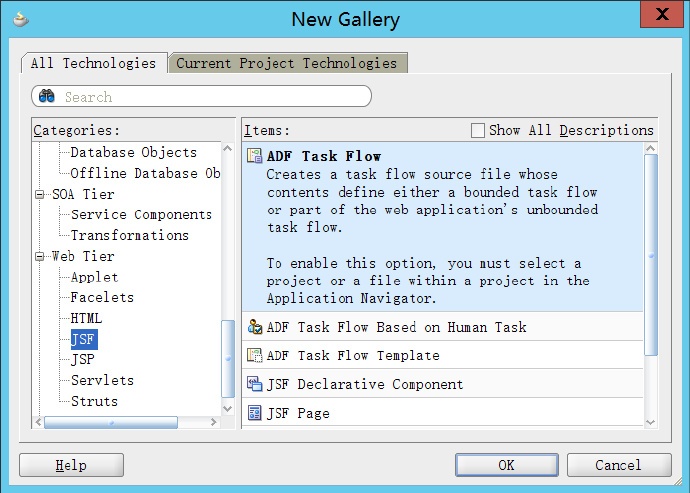Select Transformations category
Screen dimensions: 690x493
click(130, 235)
